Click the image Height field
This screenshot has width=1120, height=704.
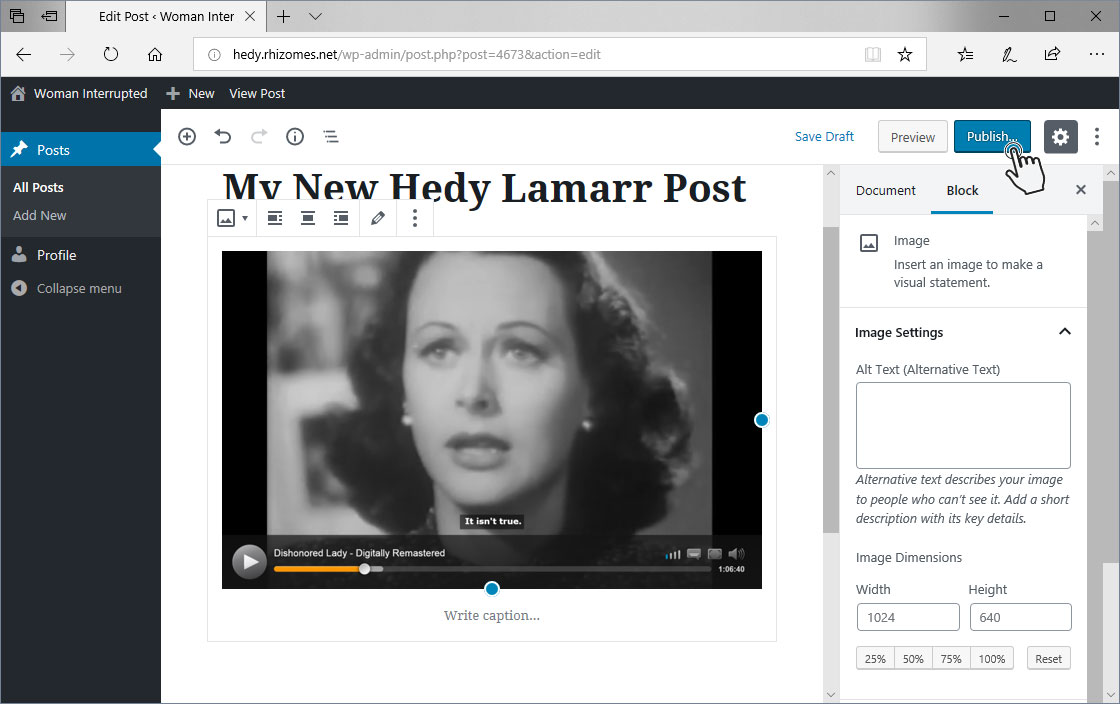coord(1021,618)
